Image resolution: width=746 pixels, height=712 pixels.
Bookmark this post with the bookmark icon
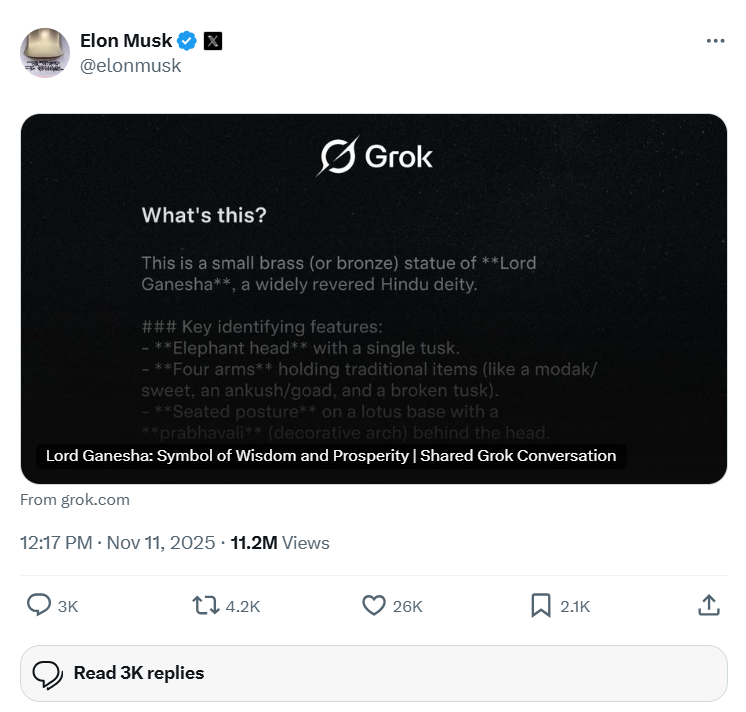[540, 605]
